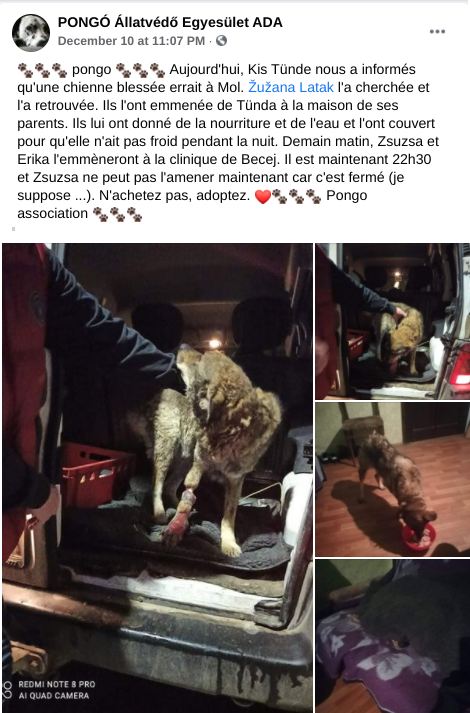The height and width of the screenshot is (713, 470).
Task: Open large photo of injured dog in van
Action: coord(158,478)
